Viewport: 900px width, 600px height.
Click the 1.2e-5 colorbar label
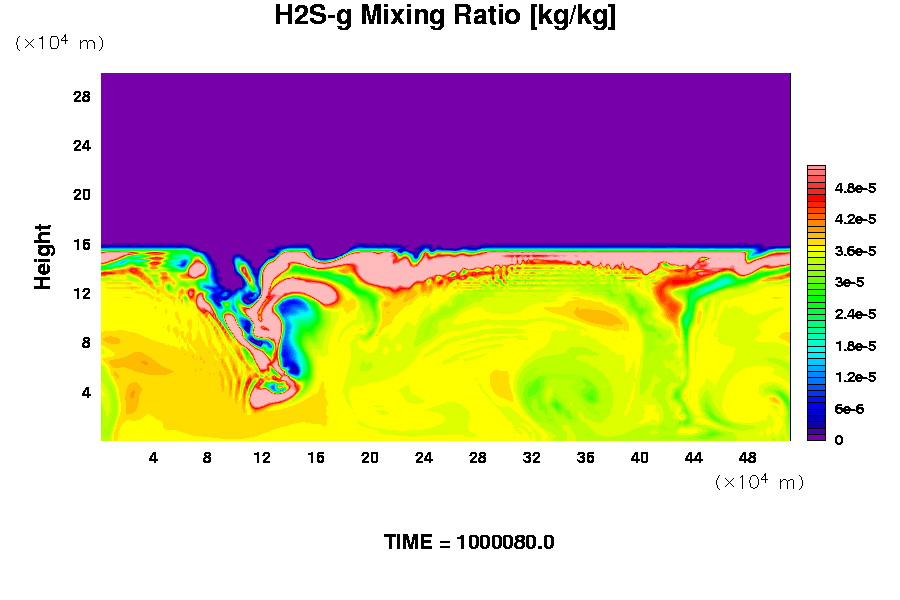(856, 377)
